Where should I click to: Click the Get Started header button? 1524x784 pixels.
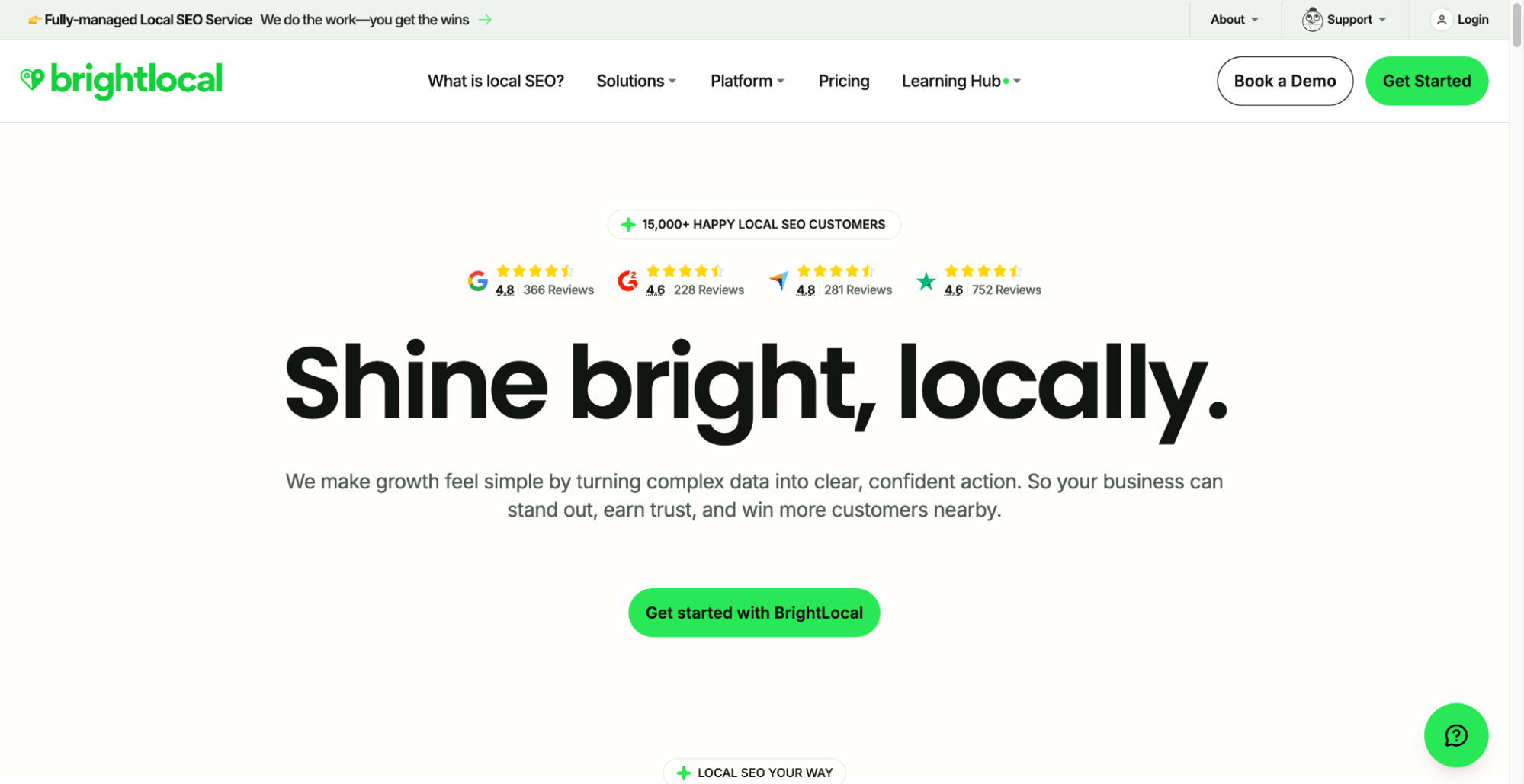1426,81
